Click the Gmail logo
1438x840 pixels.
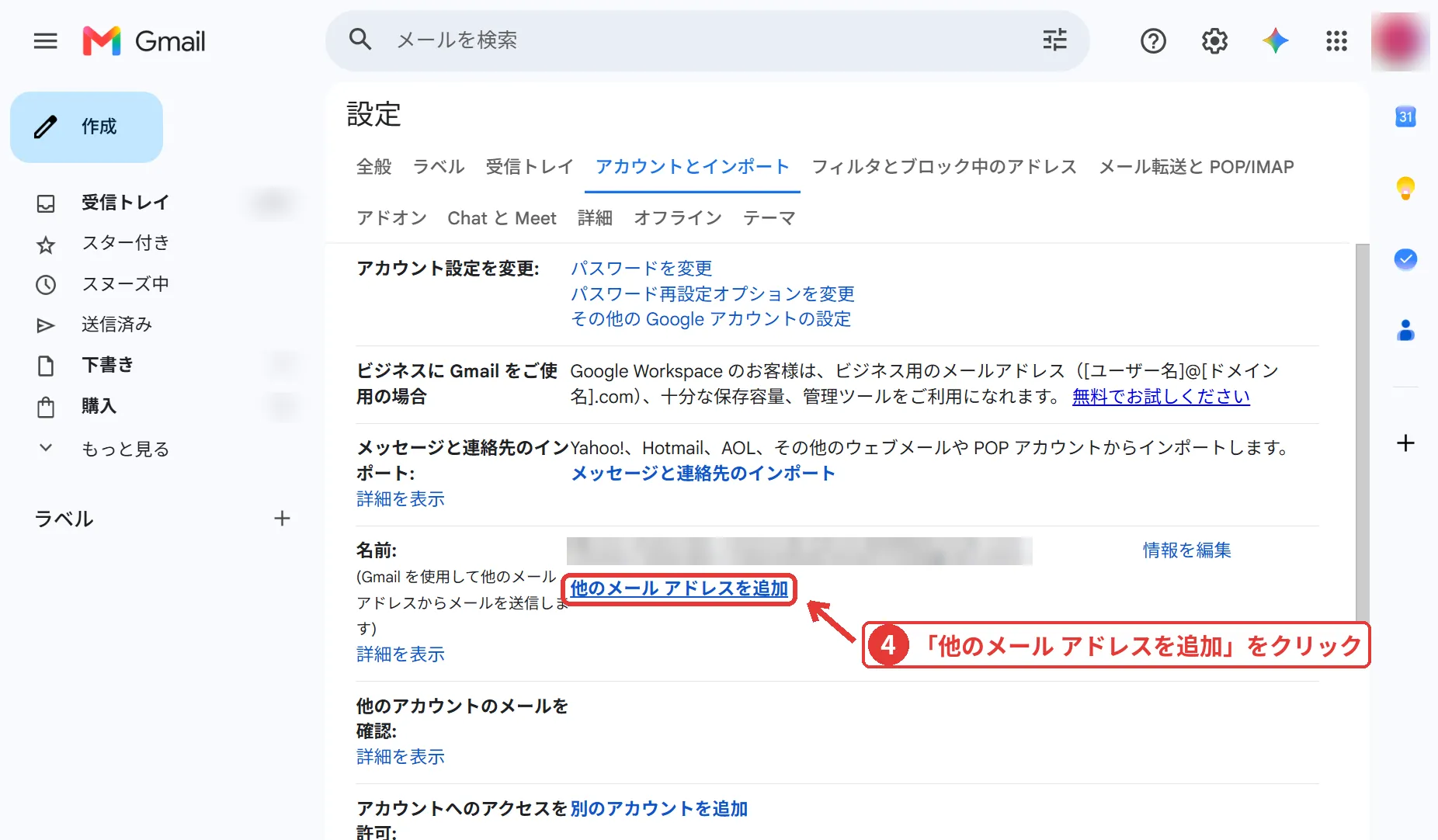point(144,40)
